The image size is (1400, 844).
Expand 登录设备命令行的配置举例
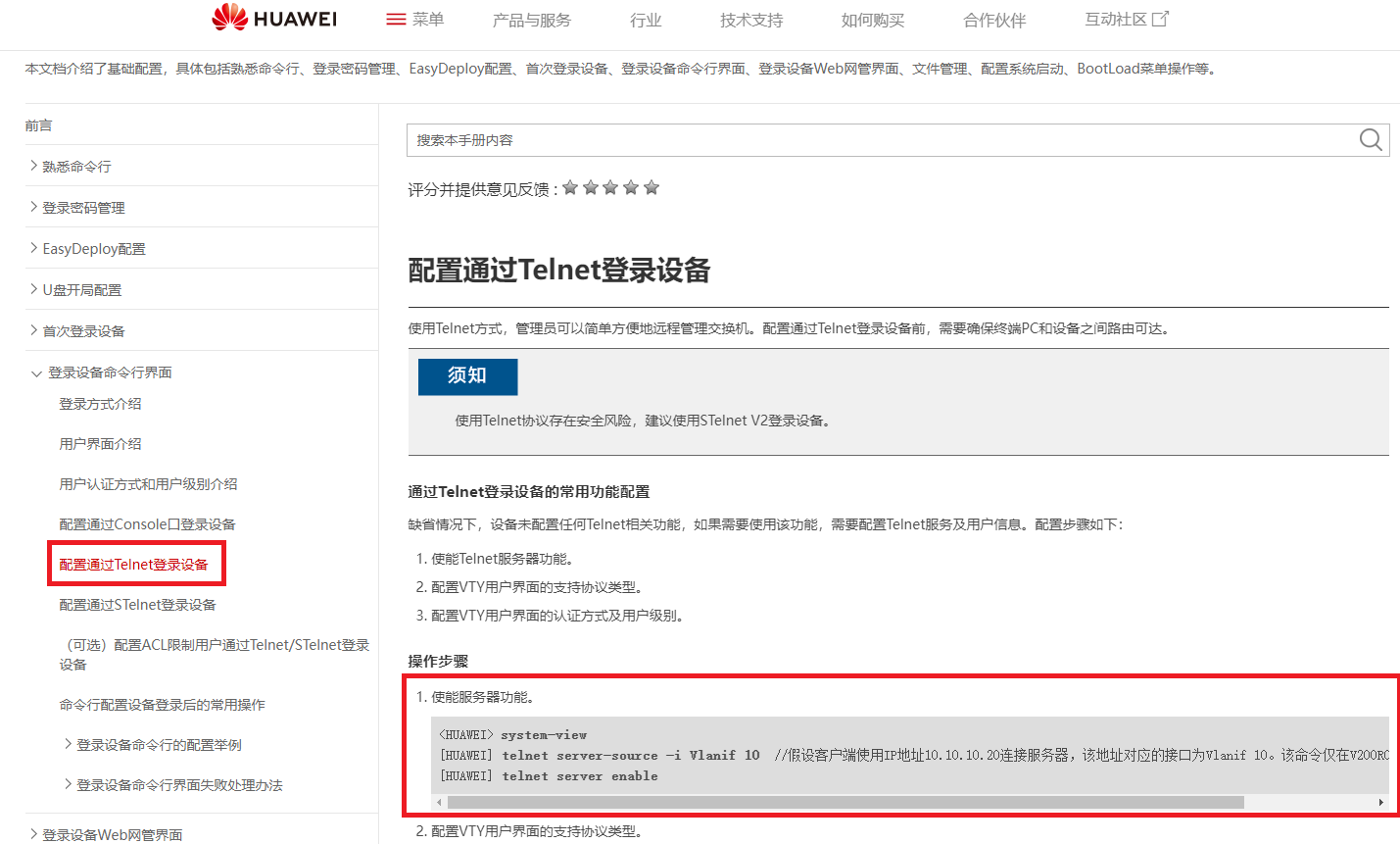152,745
